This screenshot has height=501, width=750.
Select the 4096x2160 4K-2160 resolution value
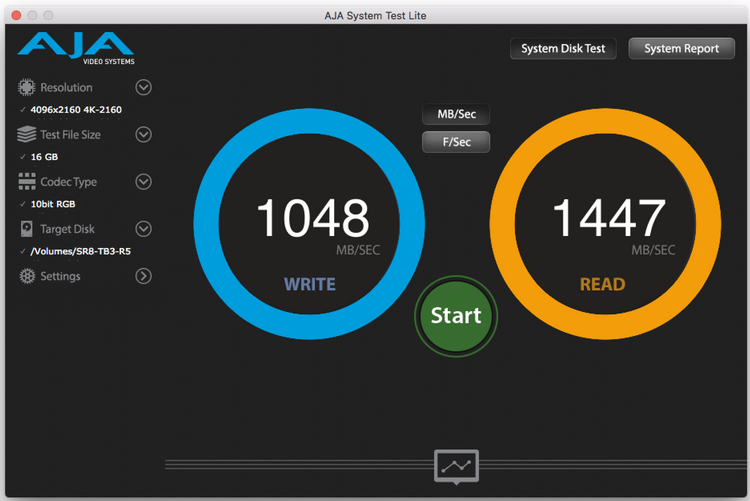[x=76, y=110]
